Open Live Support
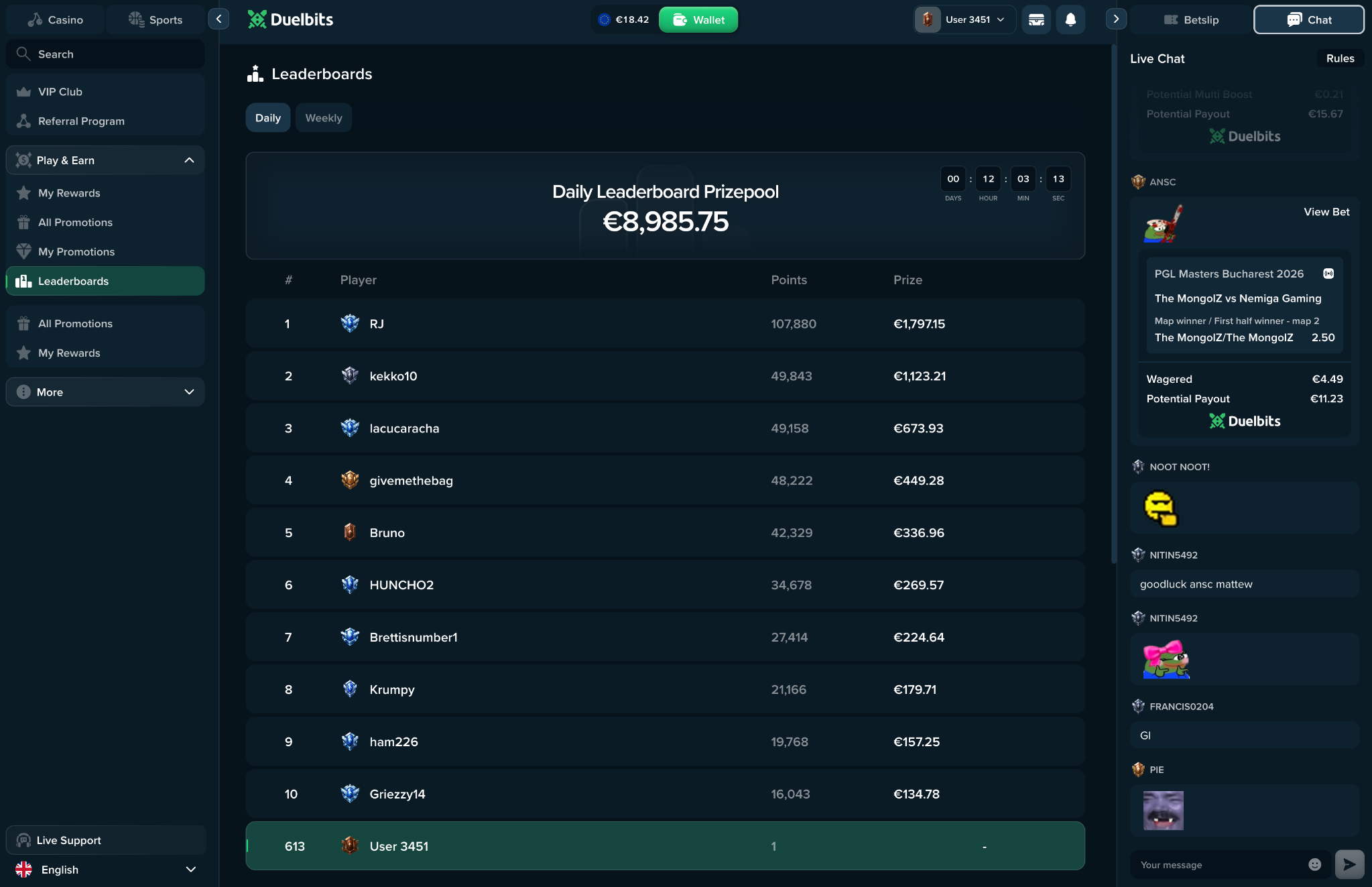The image size is (1372, 887). 105,840
